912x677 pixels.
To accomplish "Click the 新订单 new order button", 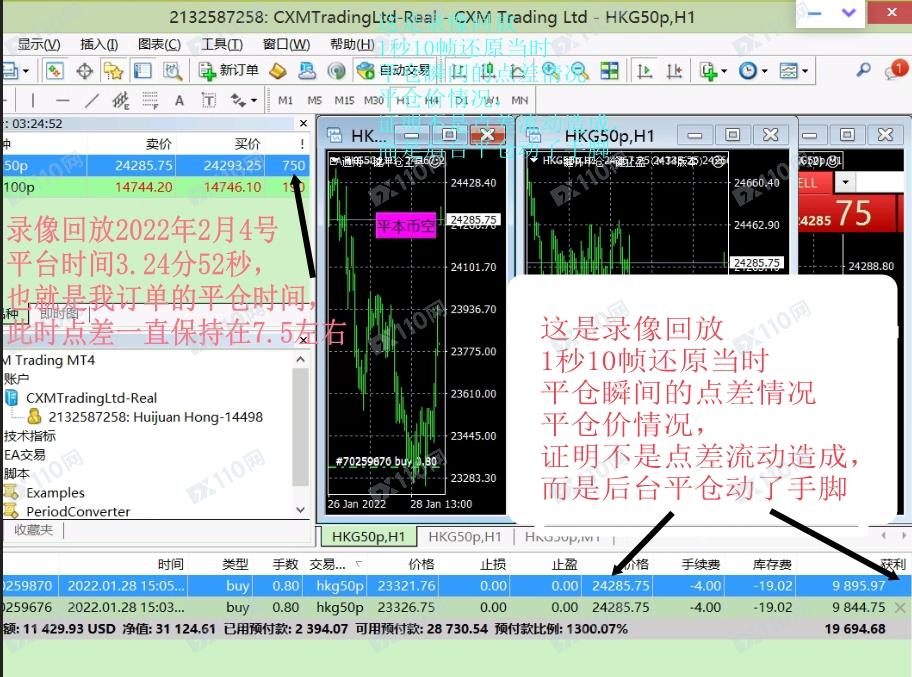I will point(229,71).
